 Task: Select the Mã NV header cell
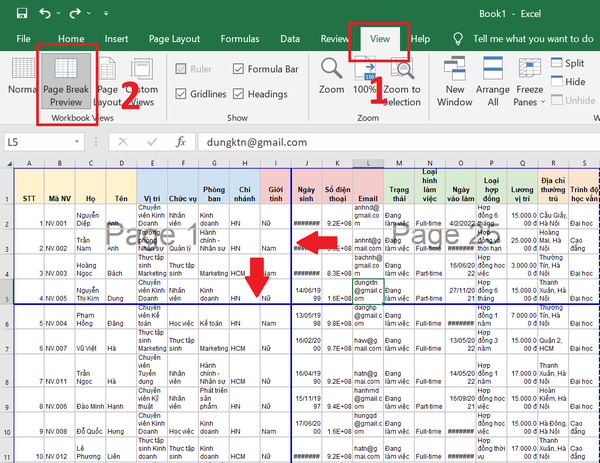(60, 186)
